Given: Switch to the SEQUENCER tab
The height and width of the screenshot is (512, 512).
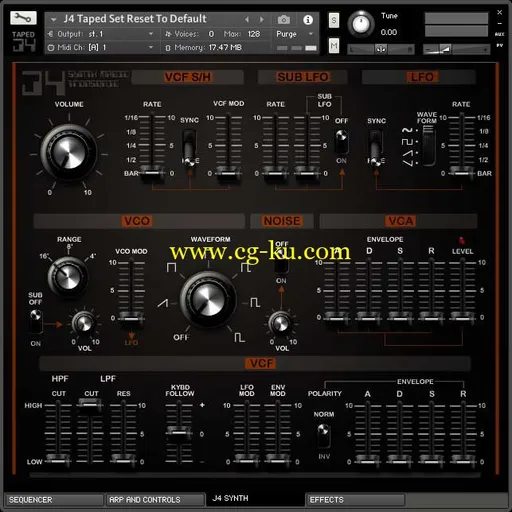Looking at the screenshot, I should point(54,500).
